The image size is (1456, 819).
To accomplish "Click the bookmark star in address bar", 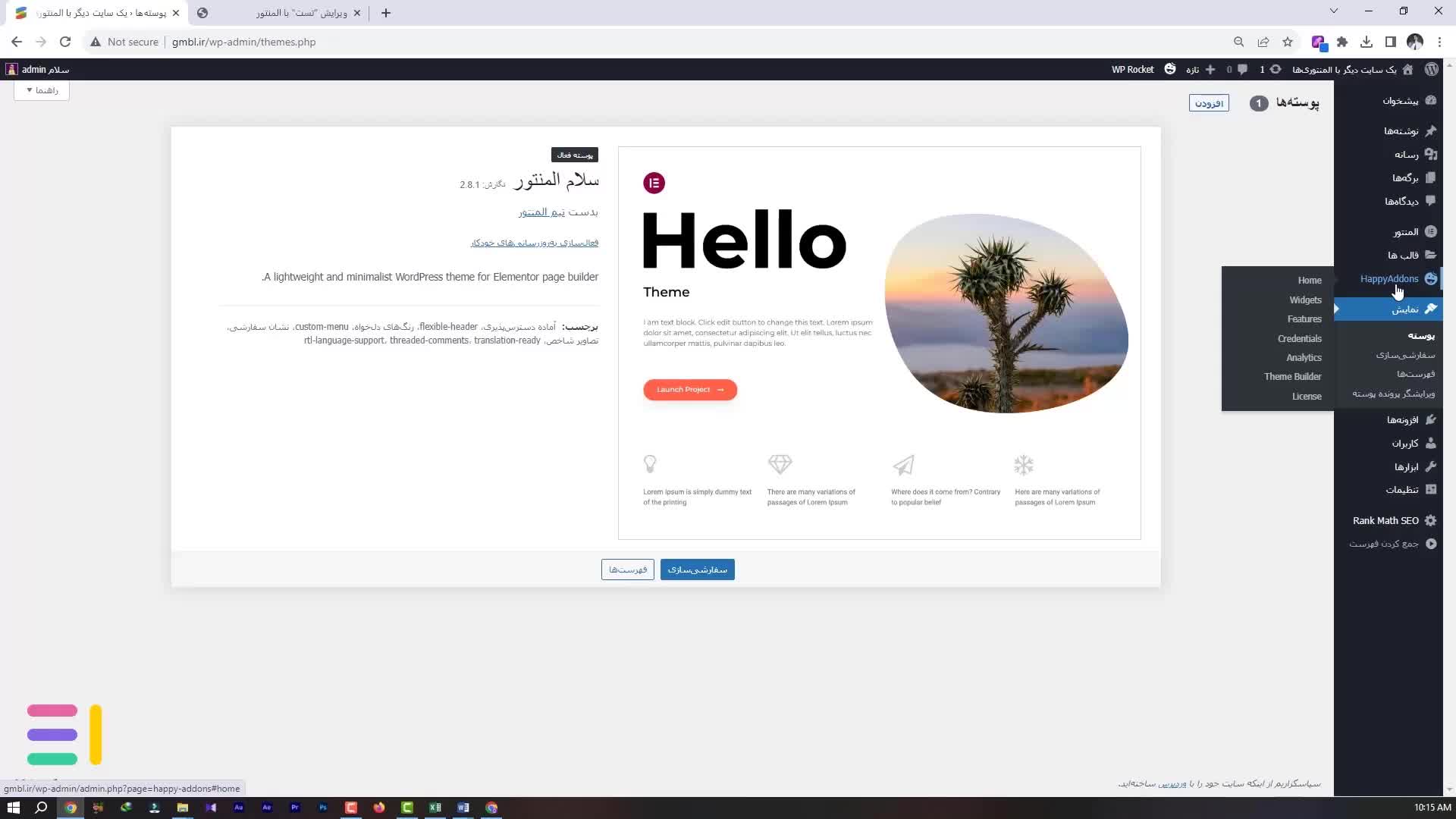I will click(x=1288, y=42).
